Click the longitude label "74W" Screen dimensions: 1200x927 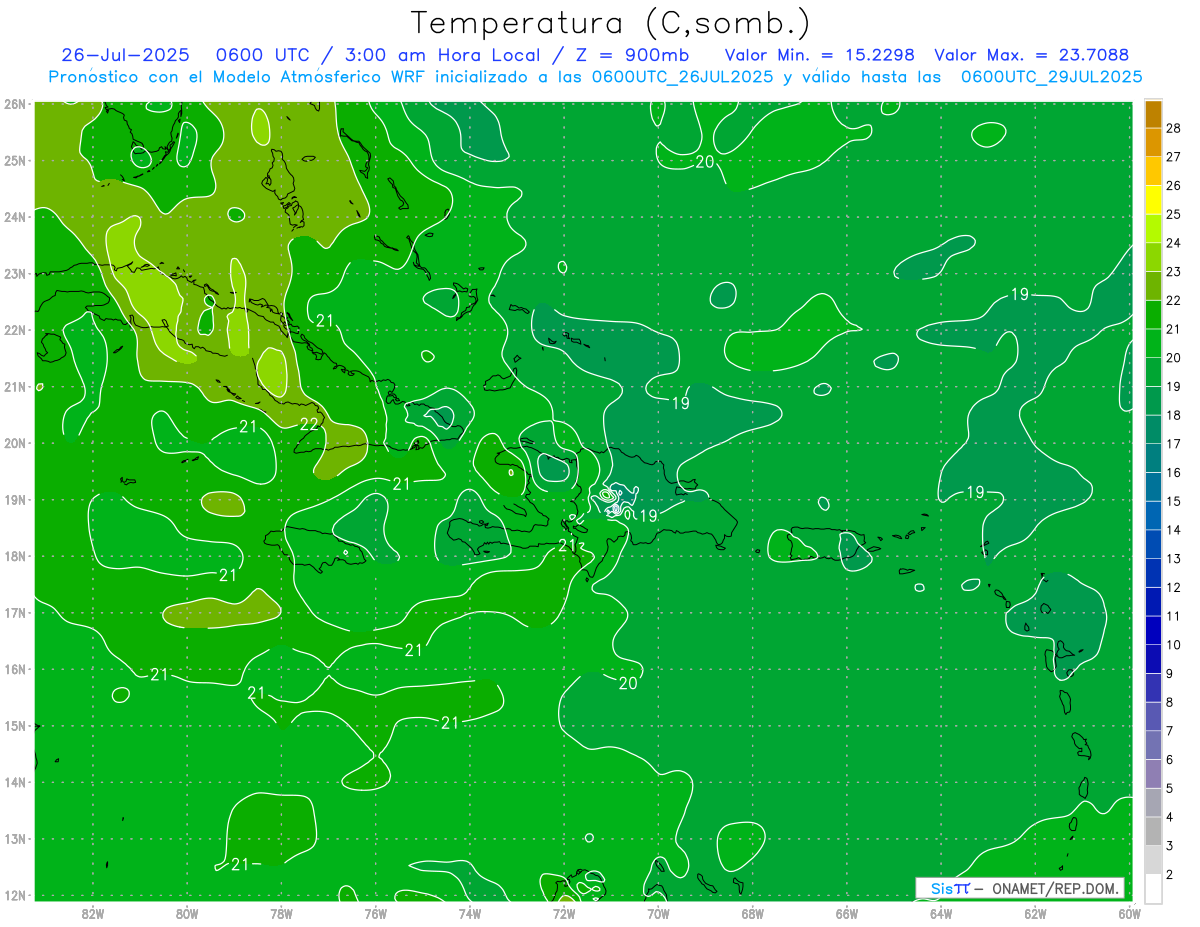pos(469,913)
